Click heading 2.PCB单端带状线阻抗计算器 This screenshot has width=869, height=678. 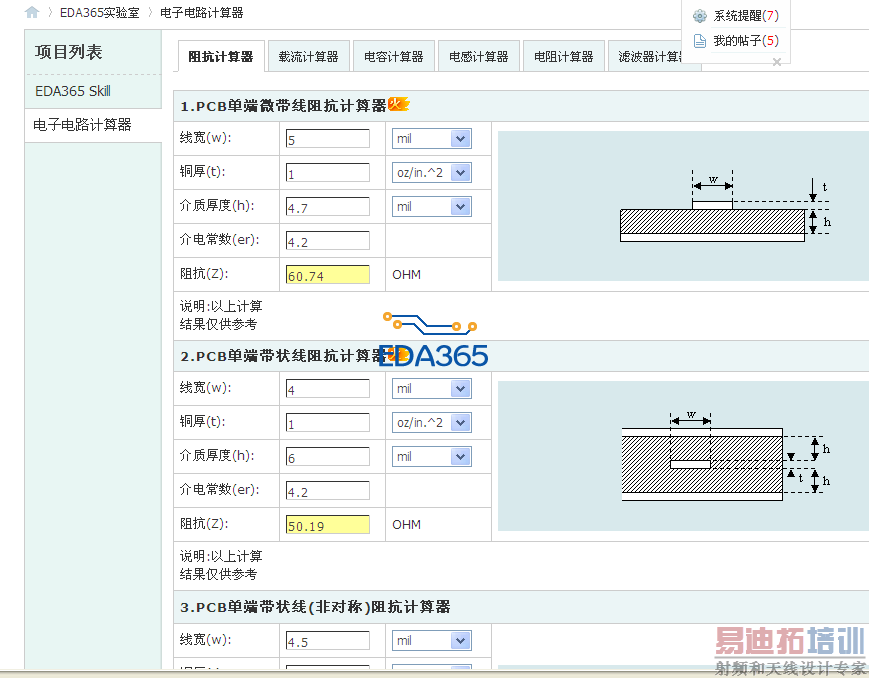point(283,355)
